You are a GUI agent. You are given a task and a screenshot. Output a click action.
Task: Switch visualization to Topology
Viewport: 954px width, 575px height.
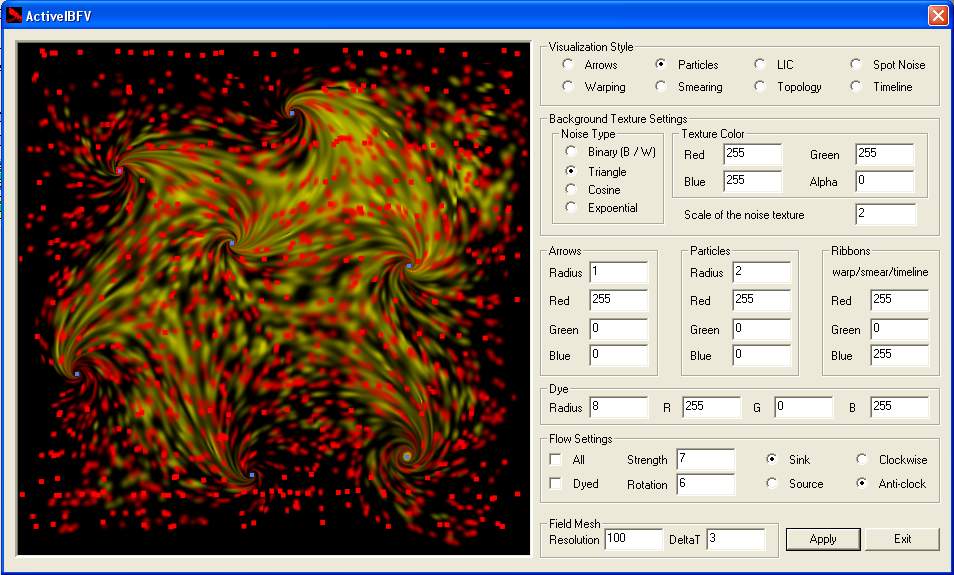coord(761,87)
